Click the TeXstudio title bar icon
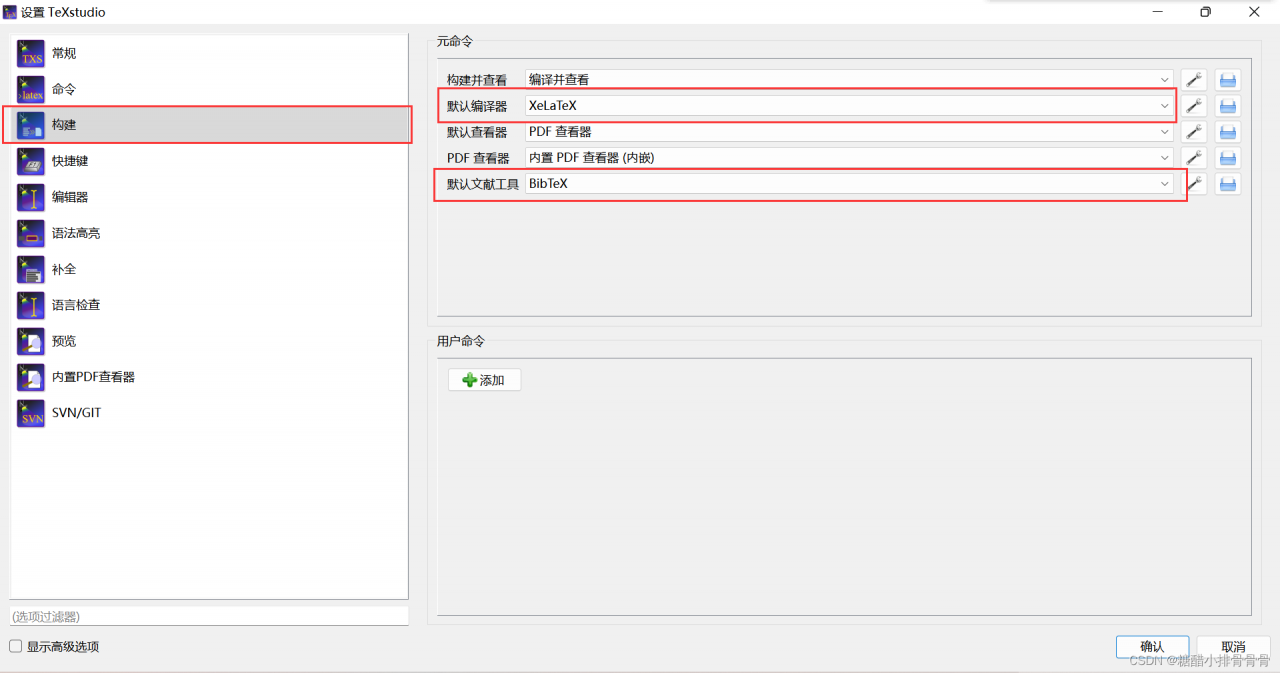 (10, 12)
